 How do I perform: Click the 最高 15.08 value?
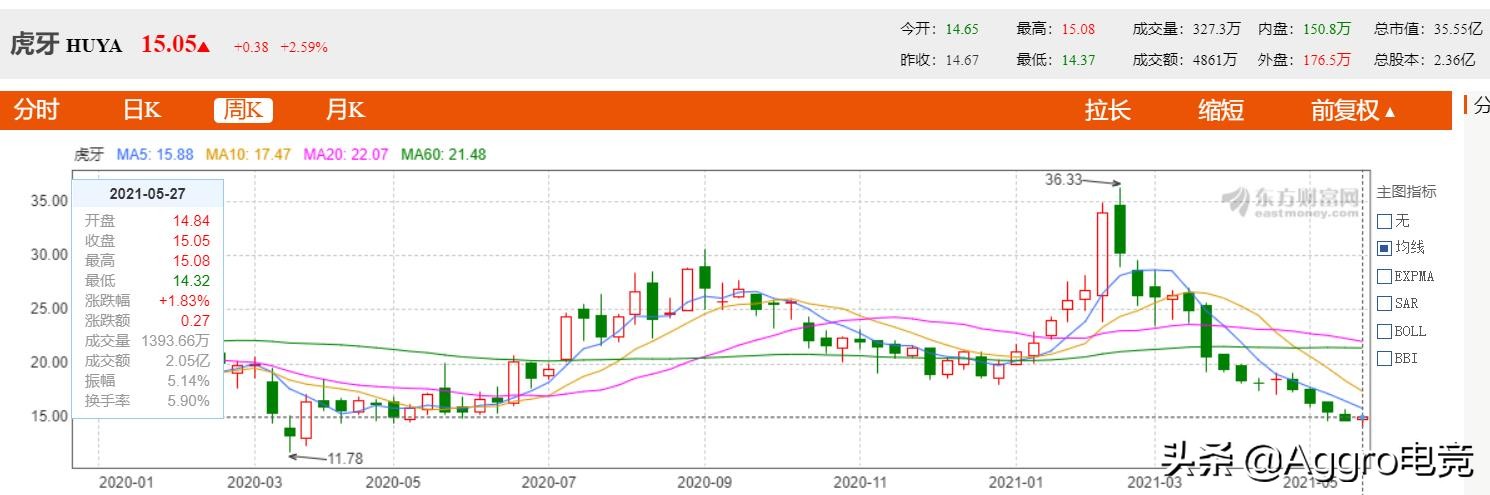click(x=1078, y=30)
